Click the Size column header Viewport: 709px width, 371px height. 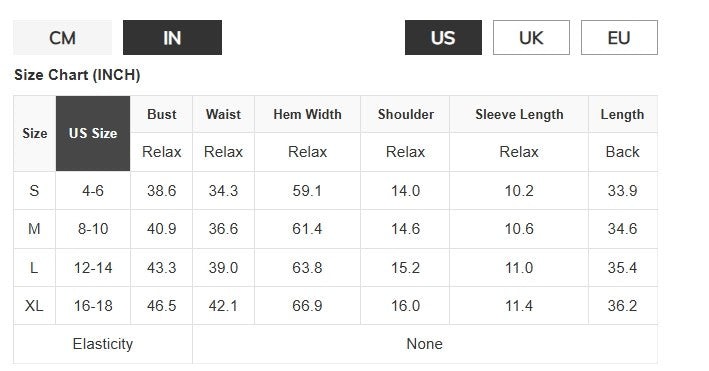pyautogui.click(x=35, y=133)
